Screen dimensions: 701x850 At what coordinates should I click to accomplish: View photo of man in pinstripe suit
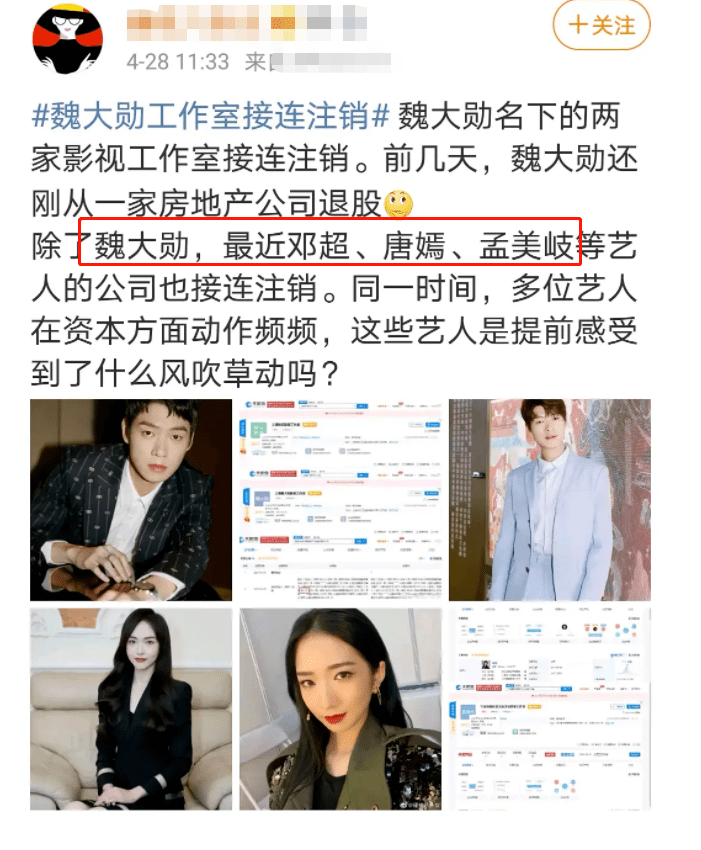[131, 500]
